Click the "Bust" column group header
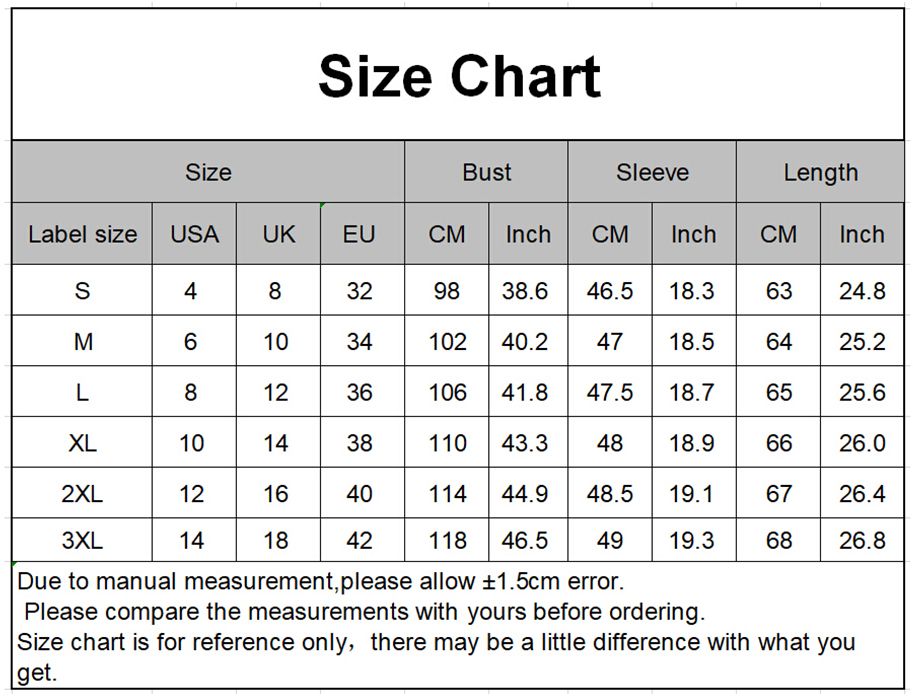Viewport: 913px width, 697px height. 487,172
